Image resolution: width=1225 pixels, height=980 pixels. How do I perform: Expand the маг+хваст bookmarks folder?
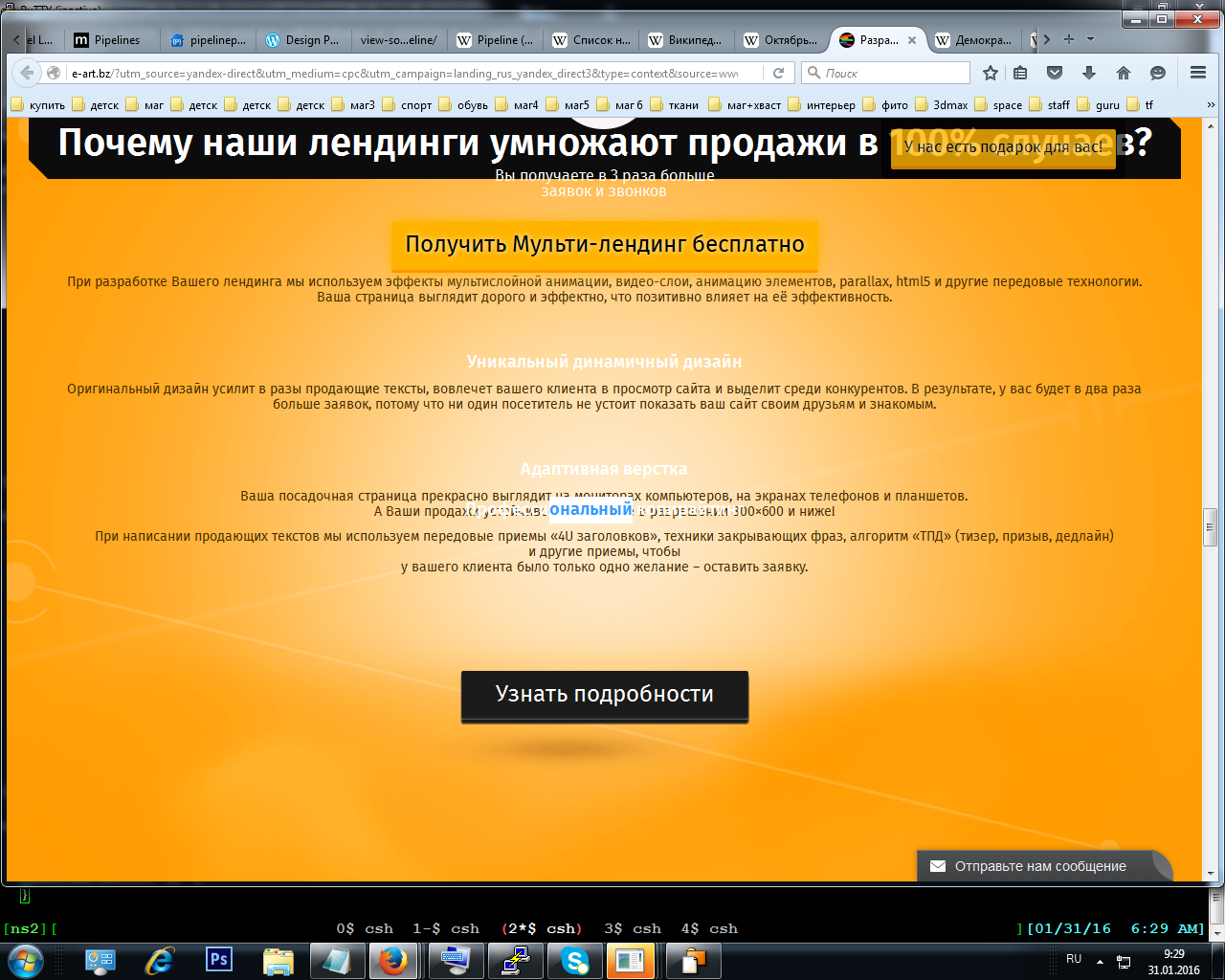coord(745,105)
